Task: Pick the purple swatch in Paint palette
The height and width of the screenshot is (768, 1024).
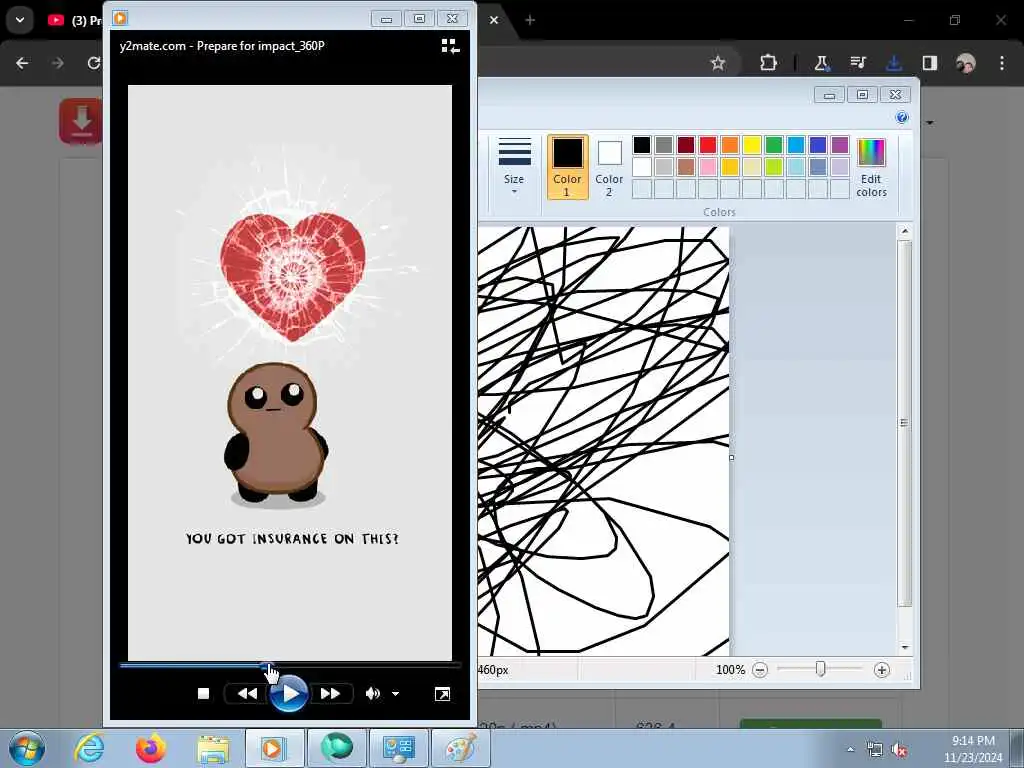Action: 840,145
